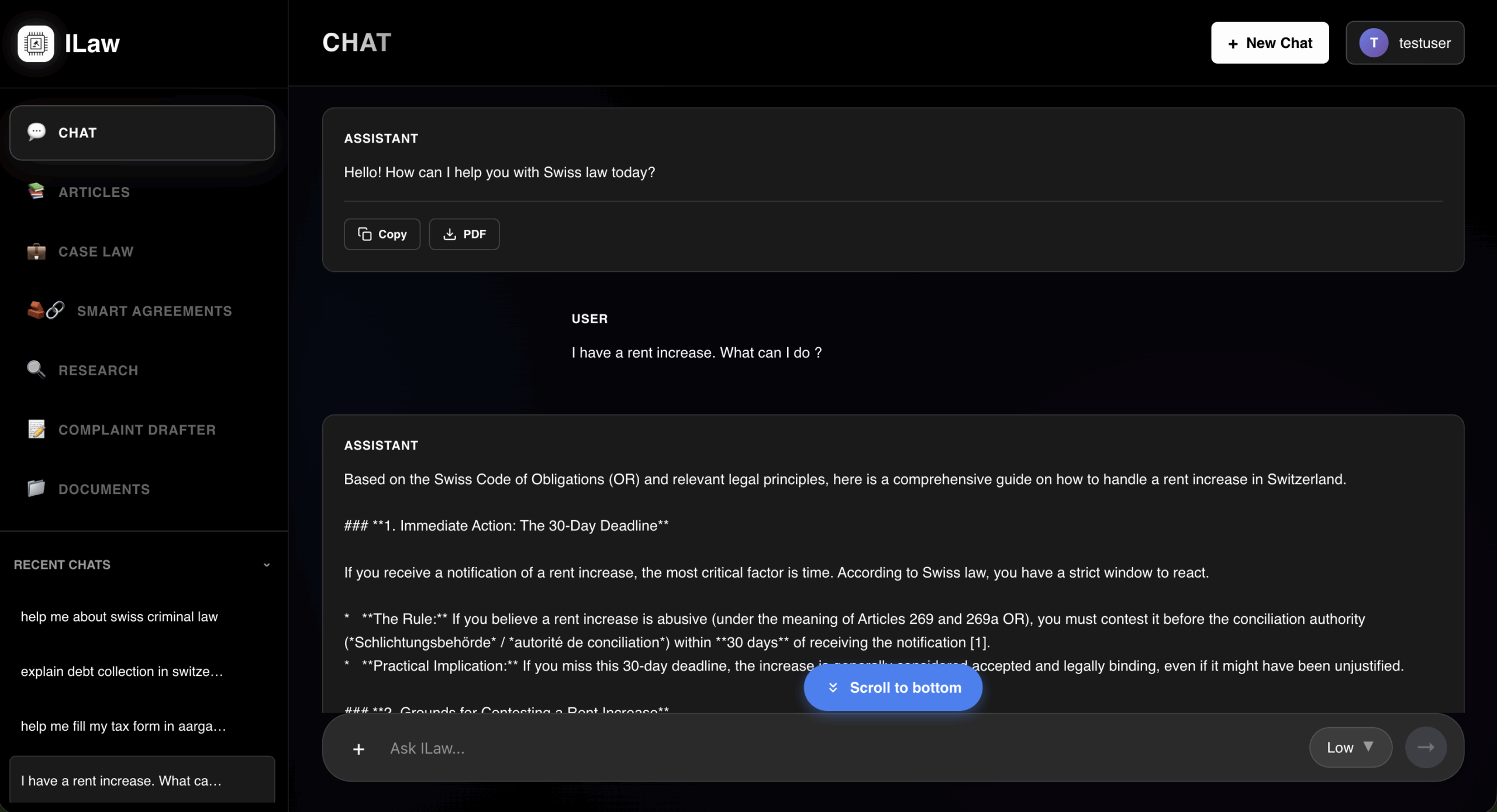Click the magnifying glass Research icon
The image size is (1497, 812).
point(36,370)
